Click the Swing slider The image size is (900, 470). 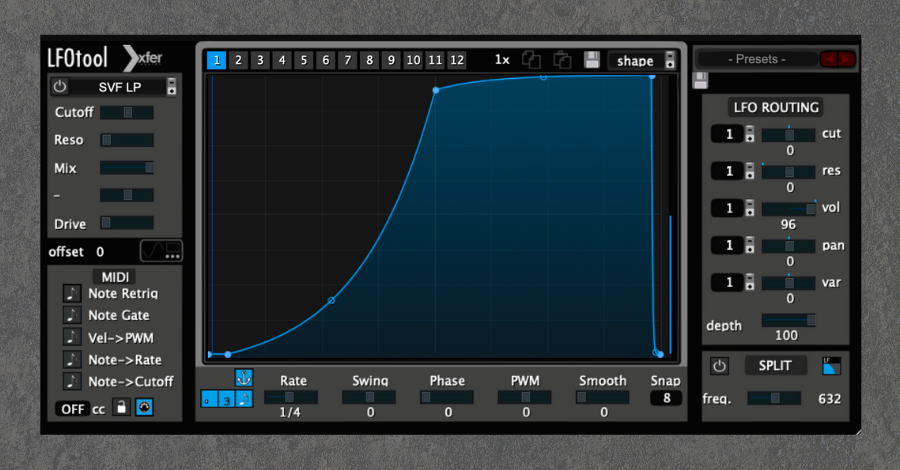pyautogui.click(x=369, y=397)
